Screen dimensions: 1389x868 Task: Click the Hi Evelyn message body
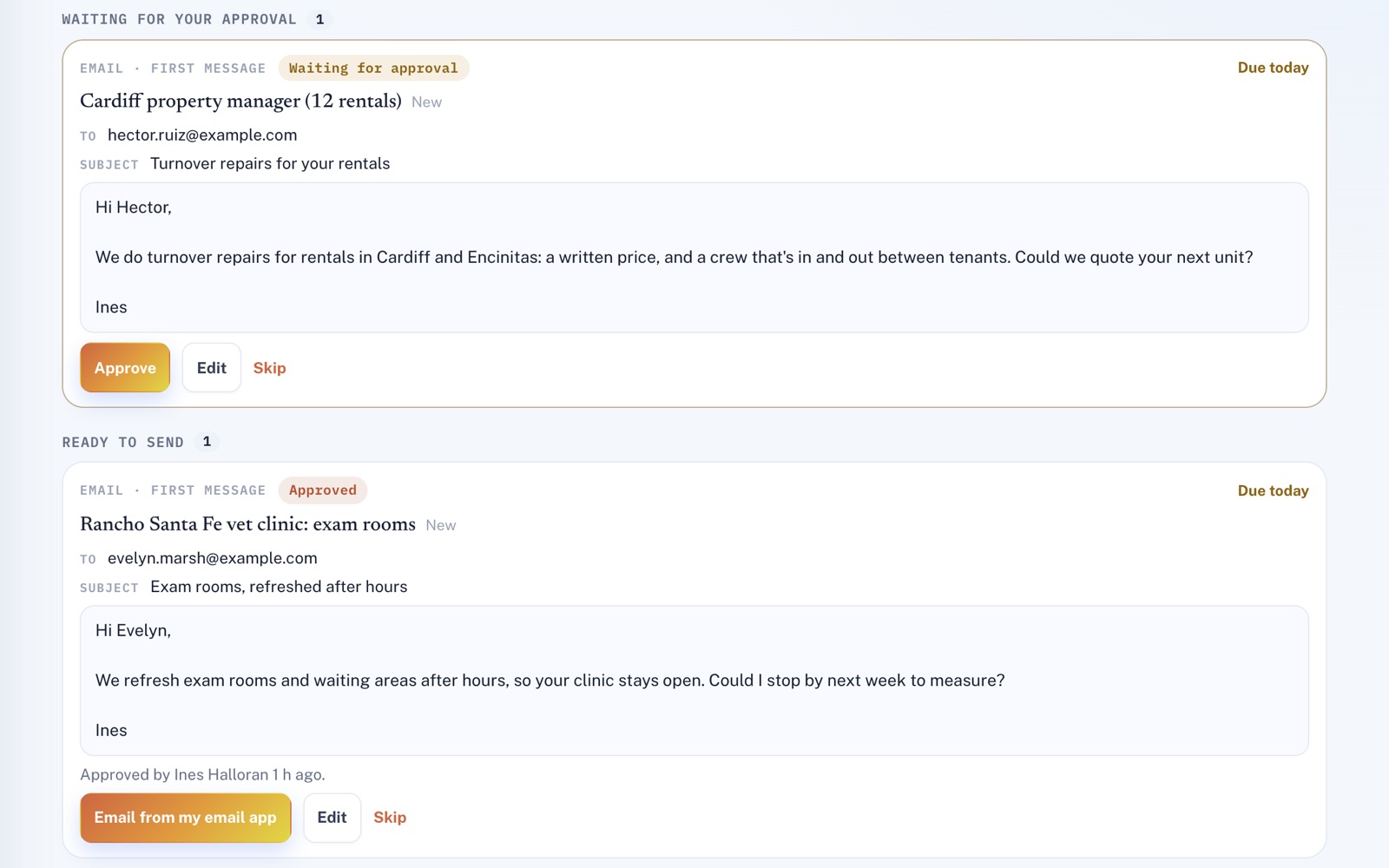tap(694, 681)
